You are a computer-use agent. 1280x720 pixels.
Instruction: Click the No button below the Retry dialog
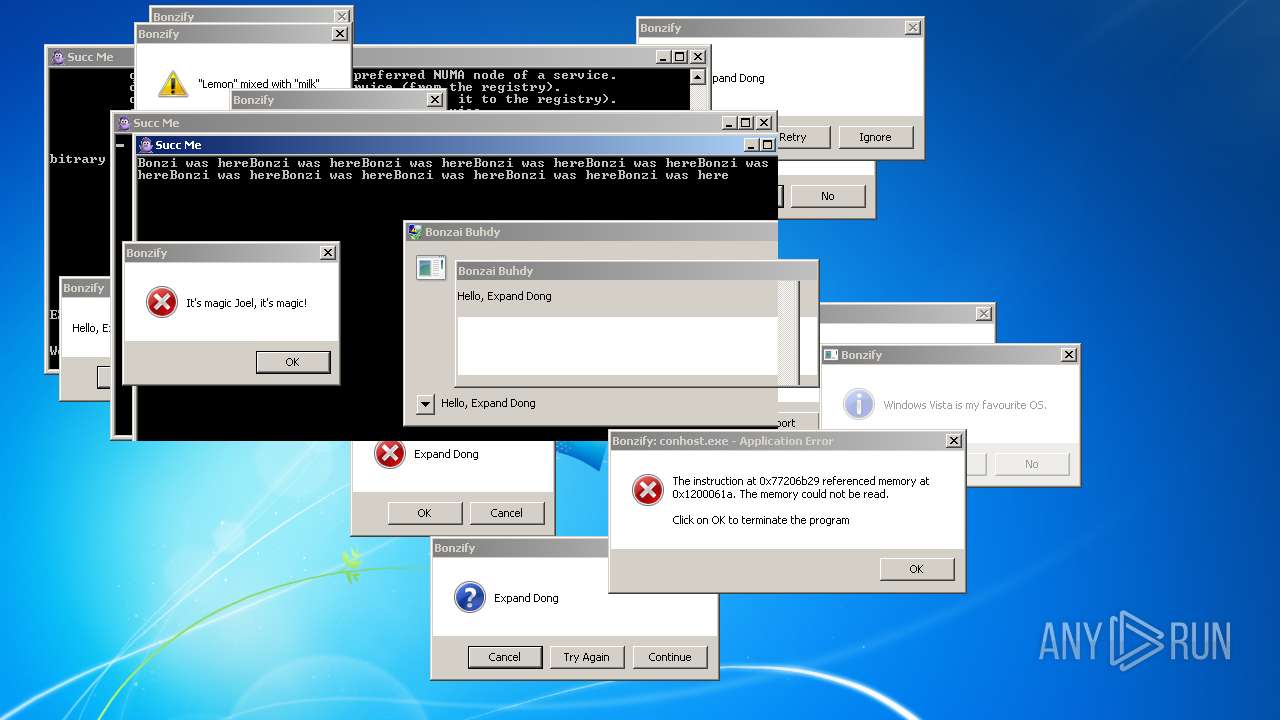point(827,196)
